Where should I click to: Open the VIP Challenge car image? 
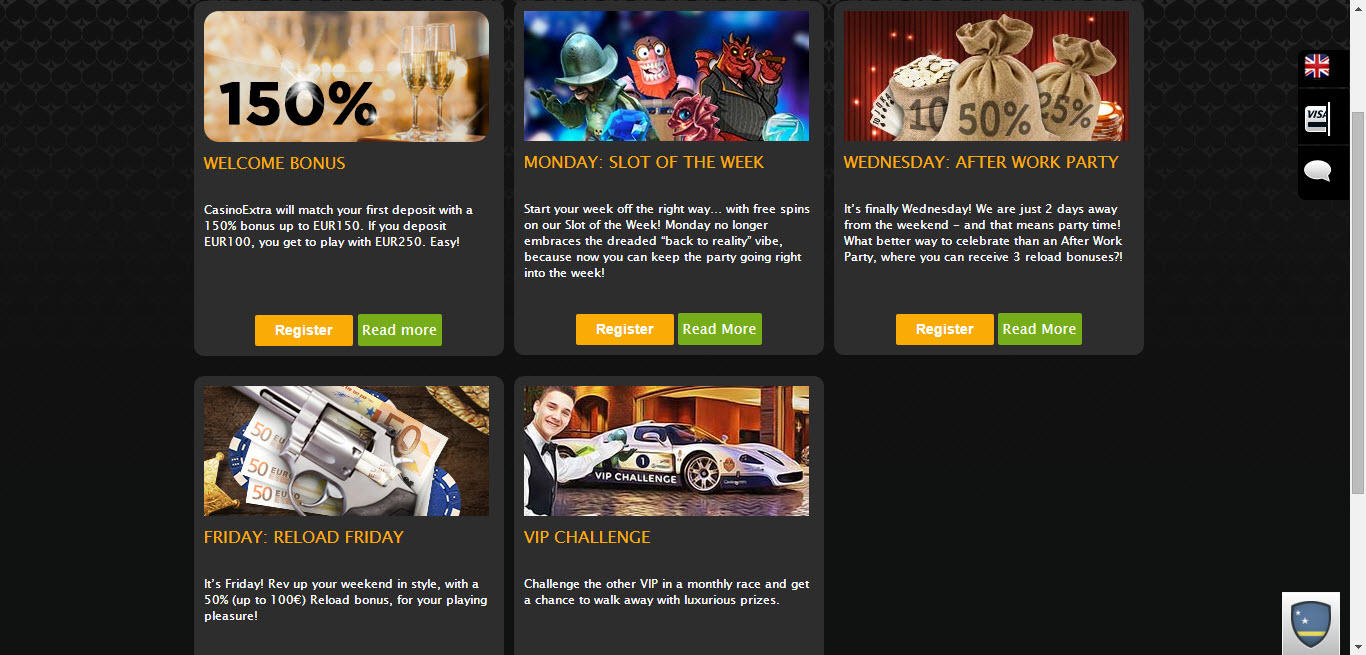(x=666, y=451)
